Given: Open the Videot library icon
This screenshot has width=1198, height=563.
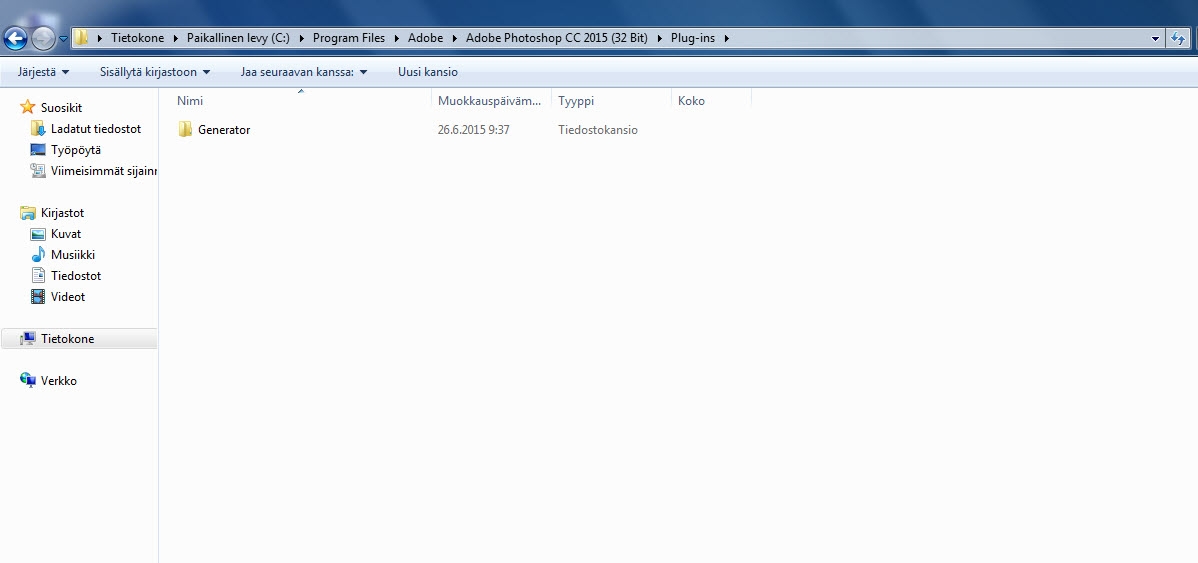Looking at the screenshot, I should [x=38, y=297].
